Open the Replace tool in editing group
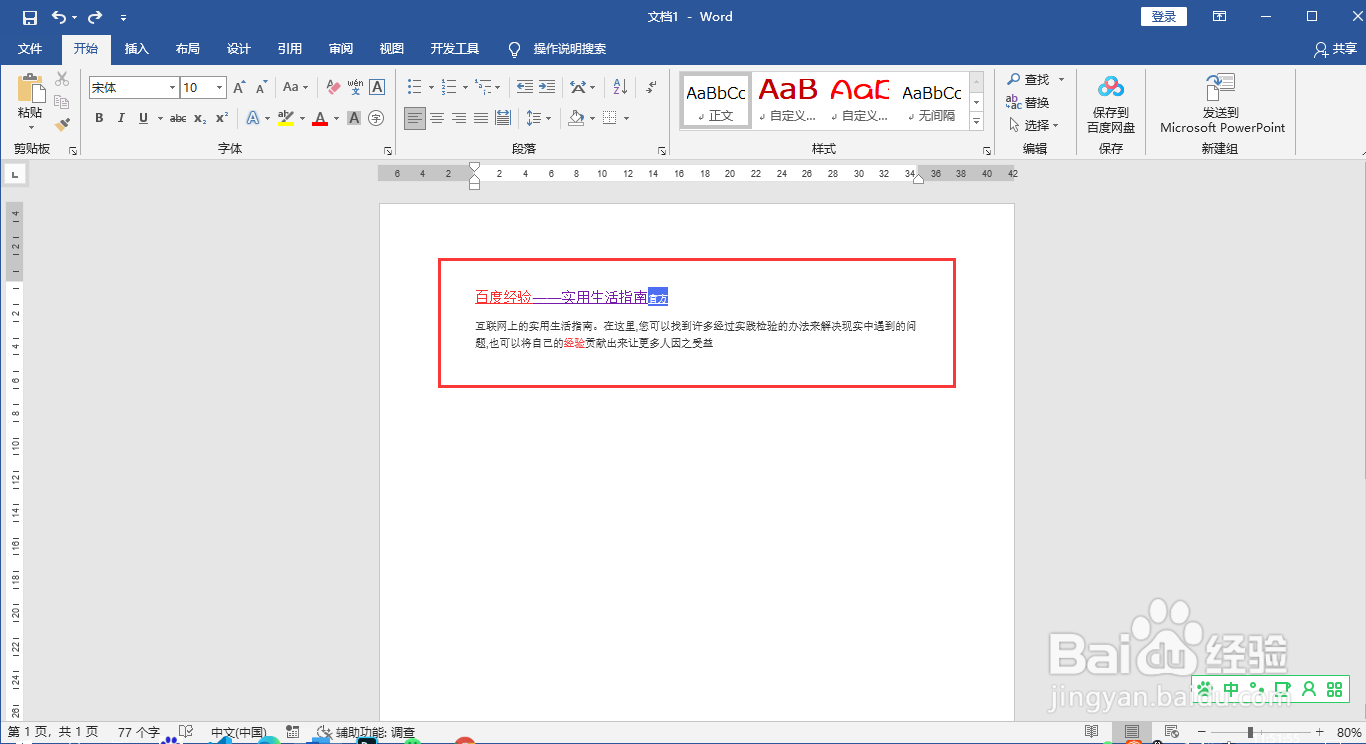Viewport: 1366px width, 744px height. 1028,103
